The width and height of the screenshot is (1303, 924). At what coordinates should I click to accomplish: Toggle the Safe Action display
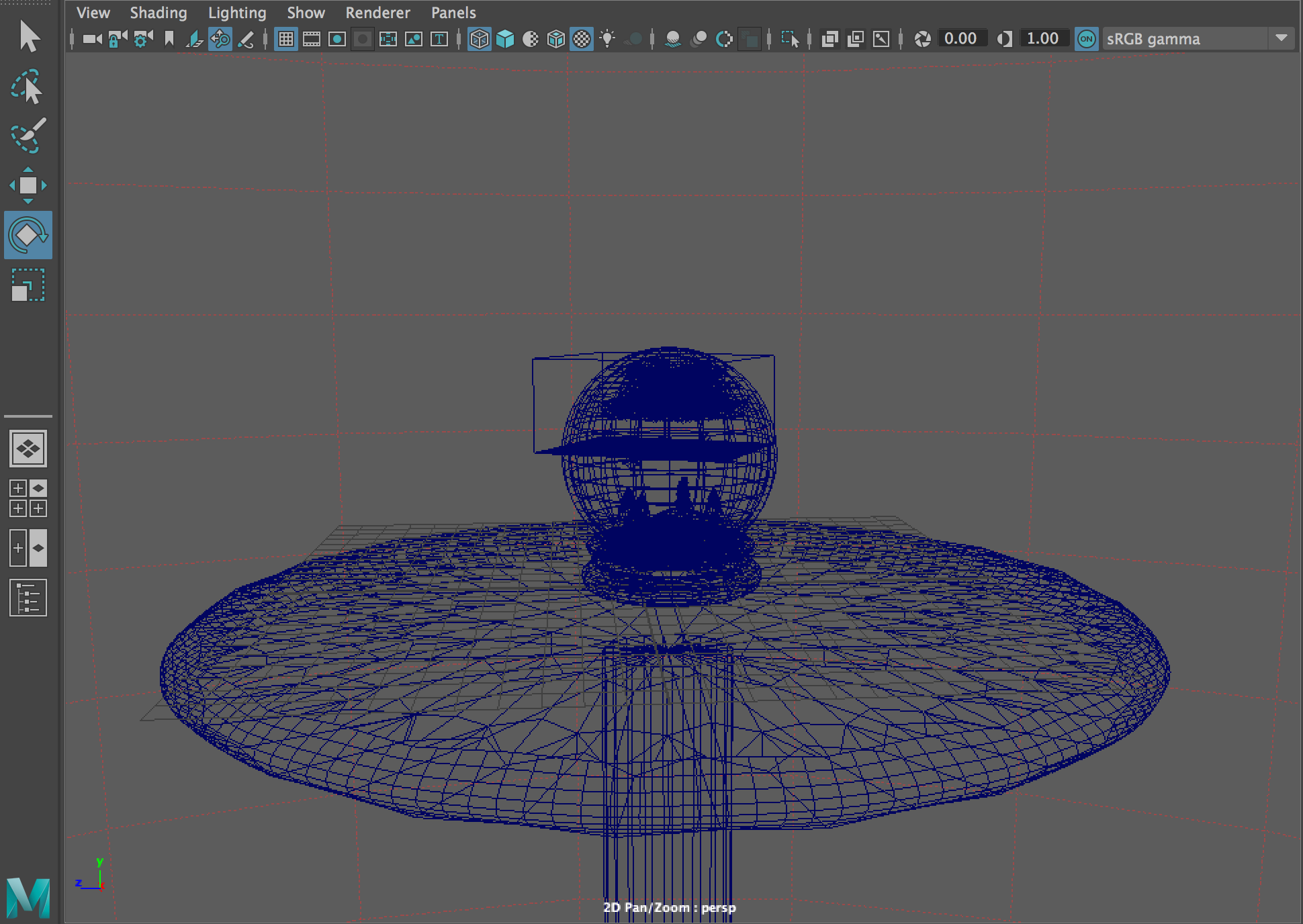pos(414,39)
